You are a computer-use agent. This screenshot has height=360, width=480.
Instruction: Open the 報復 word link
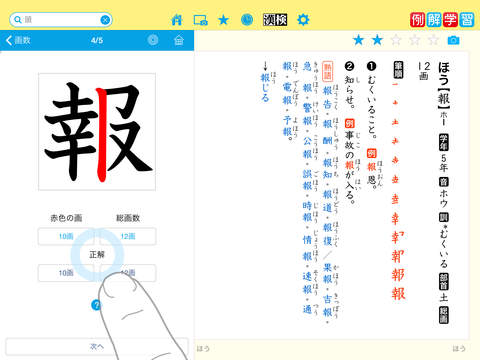[x=327, y=234]
